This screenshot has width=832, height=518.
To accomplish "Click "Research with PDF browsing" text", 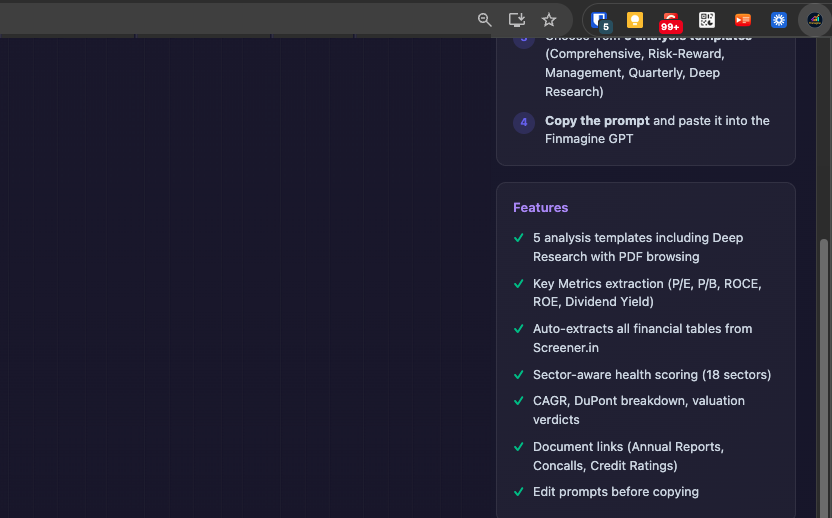I will 616,257.
